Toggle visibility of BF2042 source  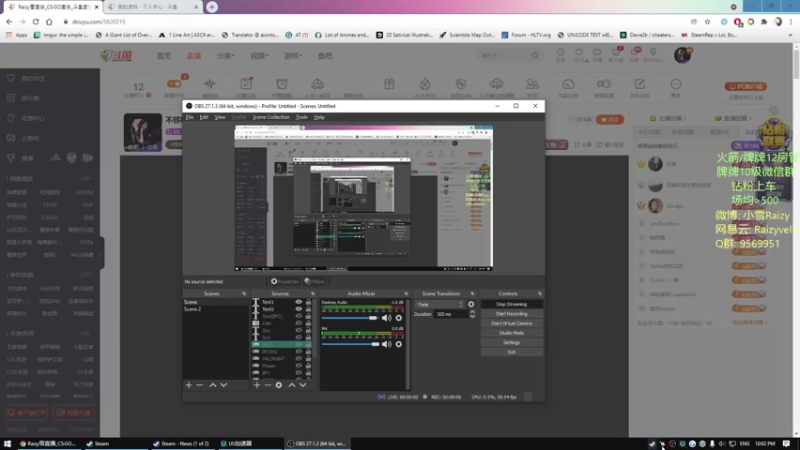pos(298,352)
